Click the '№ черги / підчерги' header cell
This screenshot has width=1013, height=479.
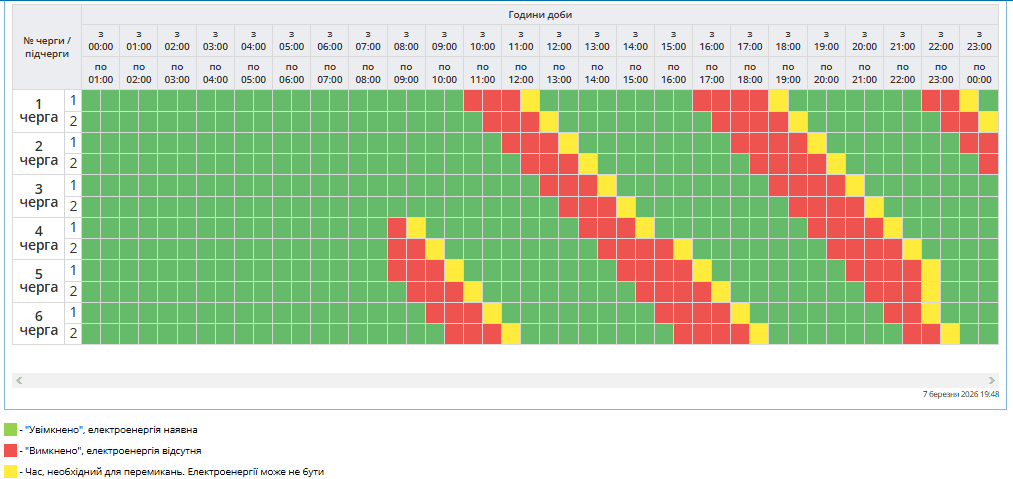click(47, 46)
